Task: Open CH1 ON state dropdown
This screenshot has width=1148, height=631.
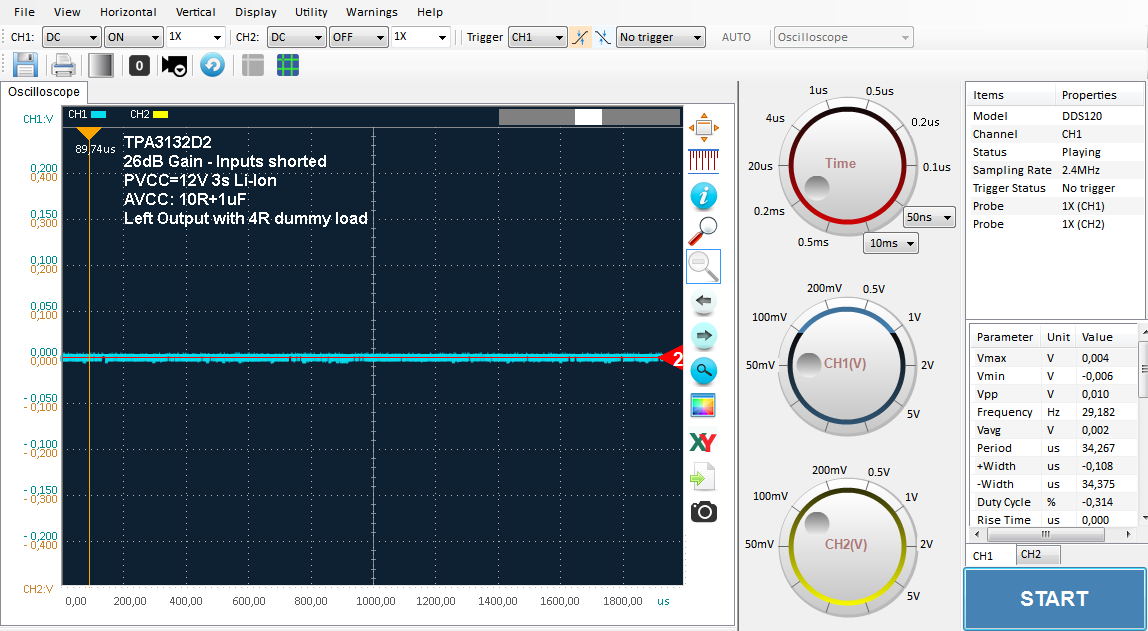Action: click(x=133, y=37)
